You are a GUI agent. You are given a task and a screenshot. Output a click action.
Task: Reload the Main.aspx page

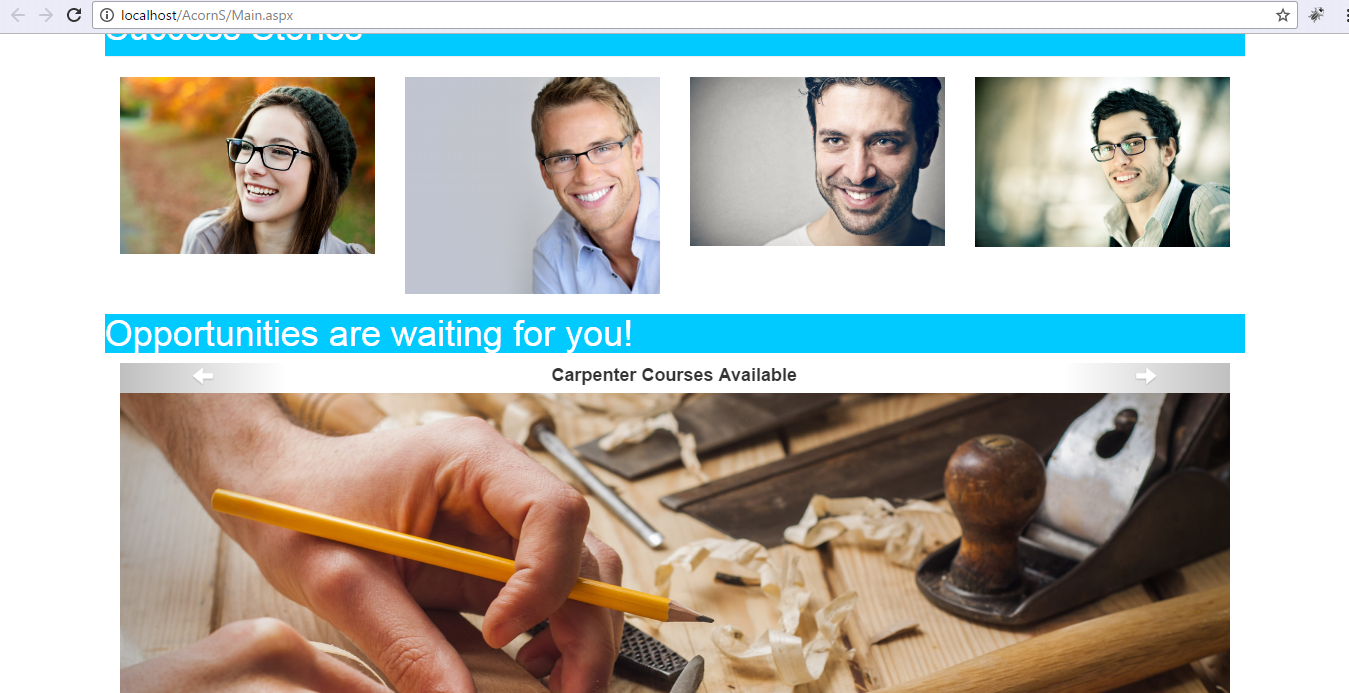coord(74,15)
